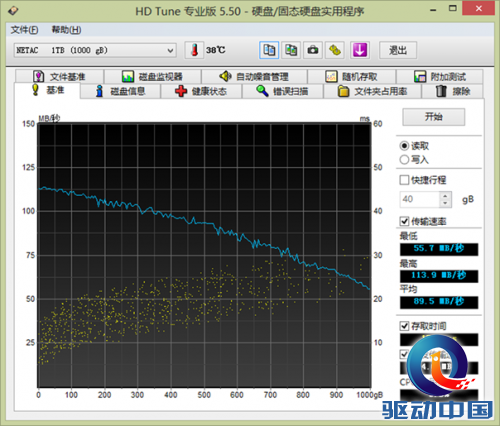
Task: Click the 退出 exit button
Action: (398, 50)
